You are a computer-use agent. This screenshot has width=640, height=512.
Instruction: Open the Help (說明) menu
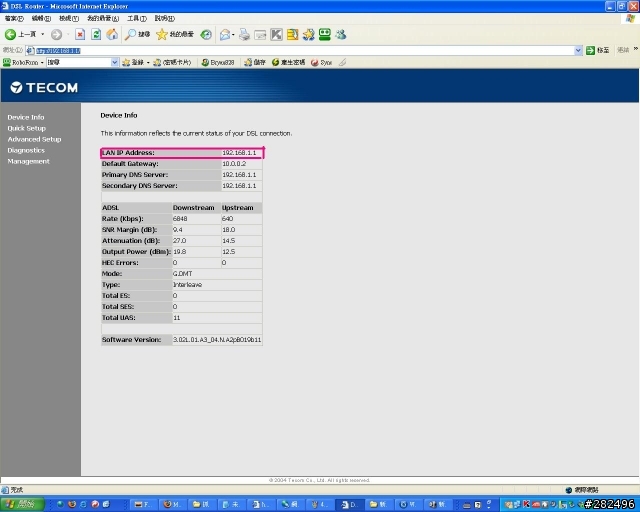coord(164,18)
